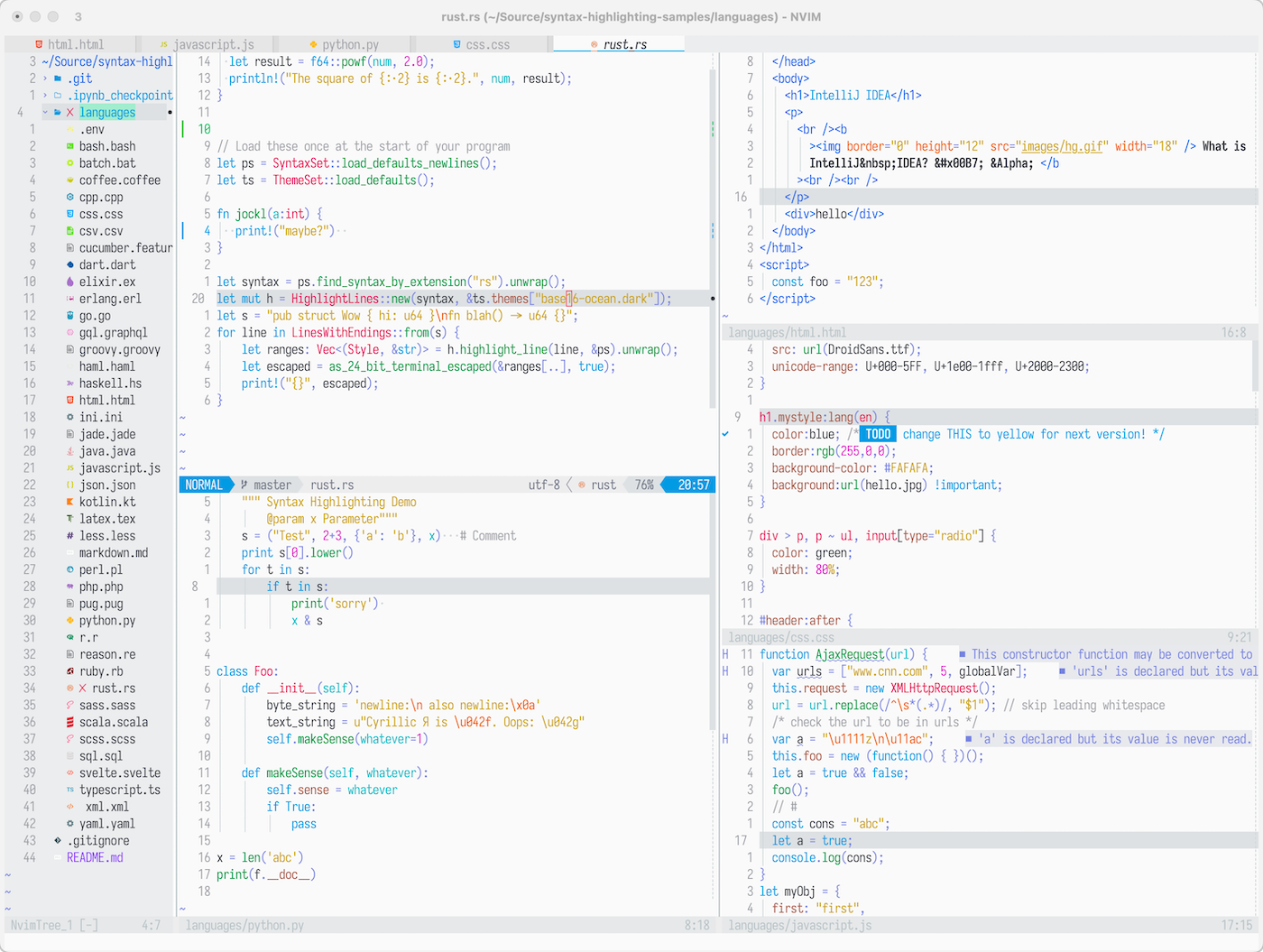Open README.md in the file tree

(95, 857)
